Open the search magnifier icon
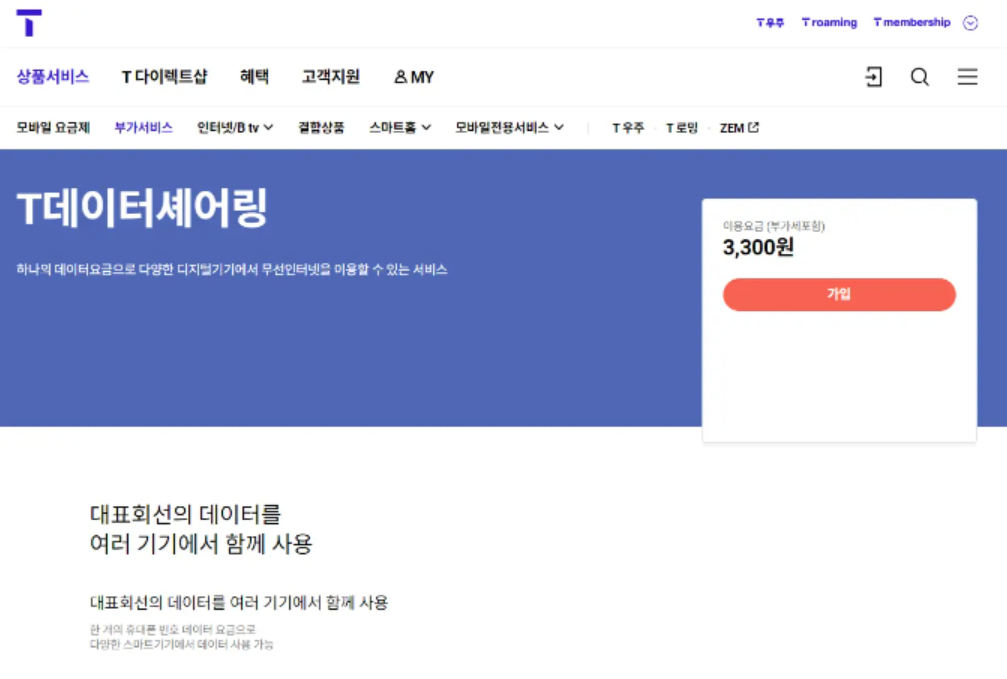The height and width of the screenshot is (679, 1007). coord(920,76)
